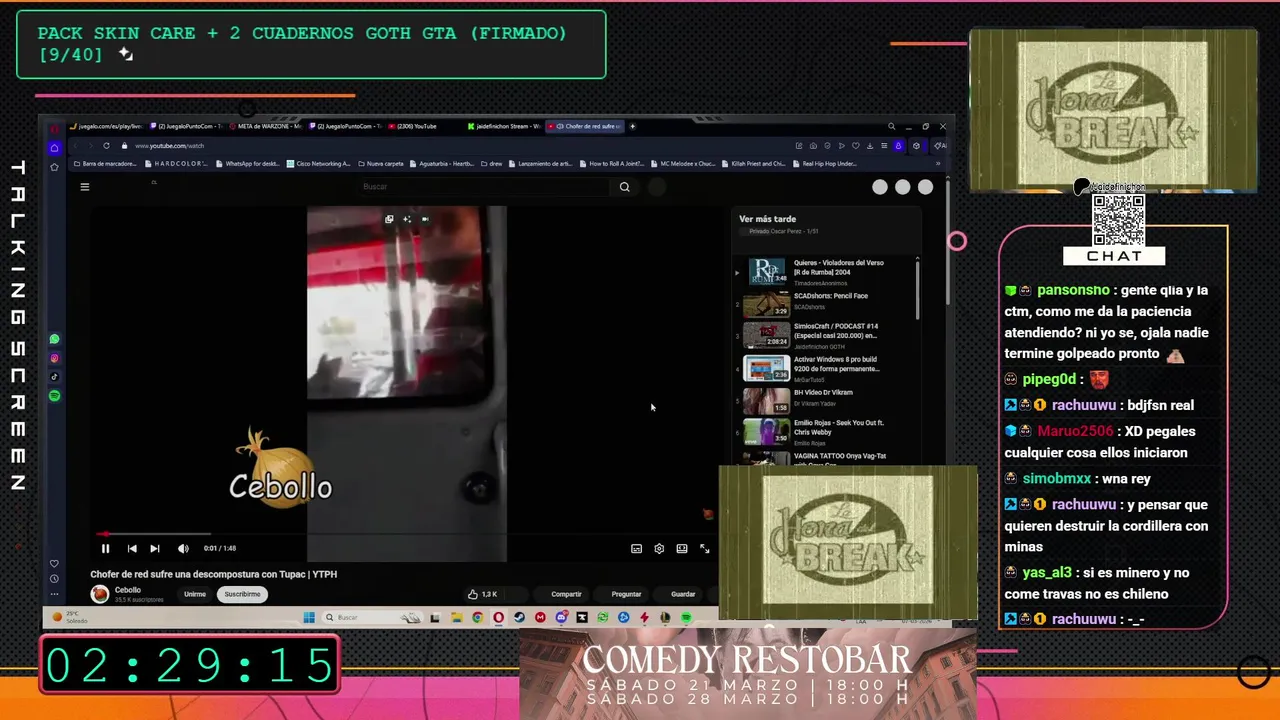1280x720 pixels.
Task: Skip to next video in player
Action: (x=155, y=548)
